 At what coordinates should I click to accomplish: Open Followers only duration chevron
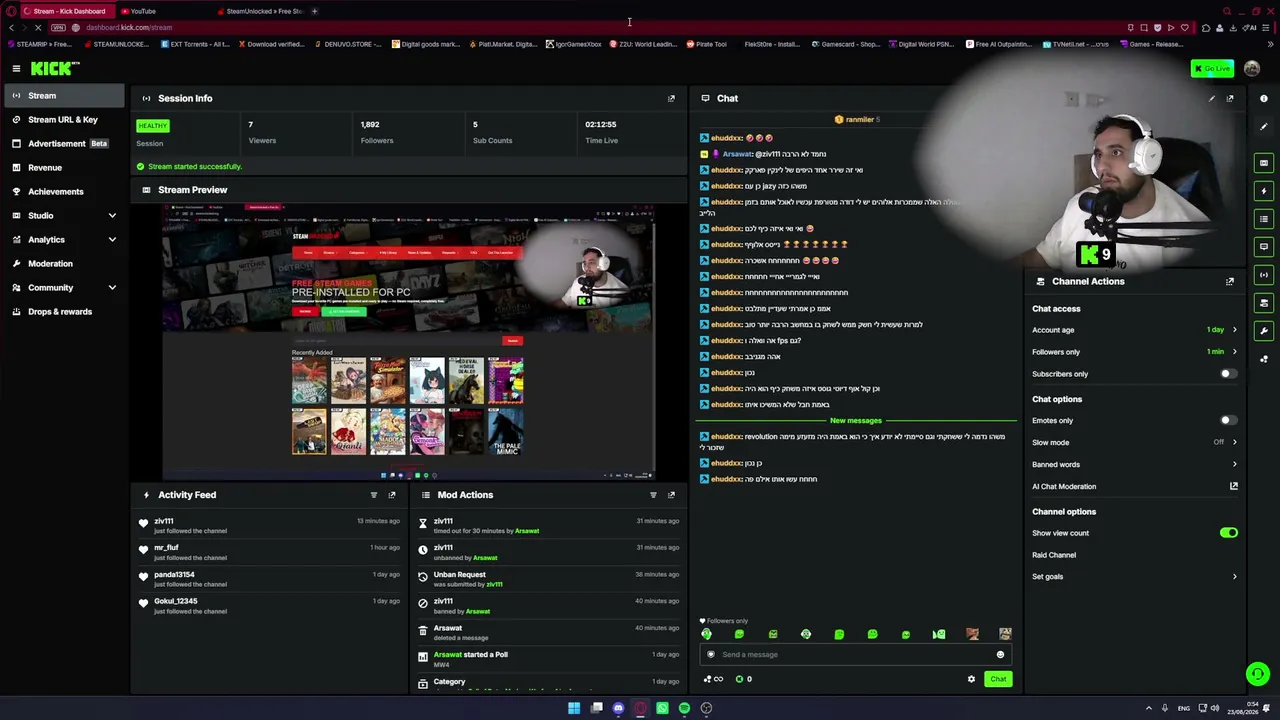1234,352
